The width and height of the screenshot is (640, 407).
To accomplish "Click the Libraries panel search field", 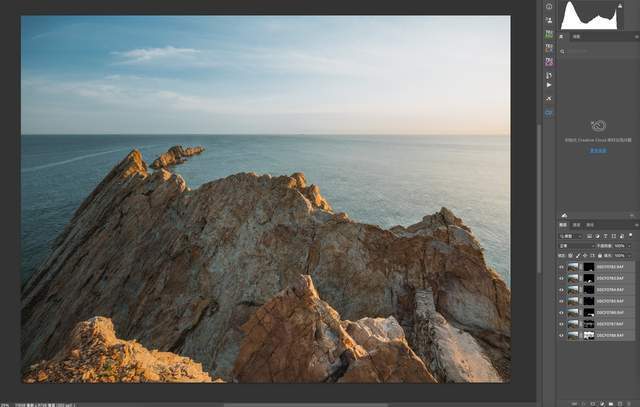I will coord(598,51).
